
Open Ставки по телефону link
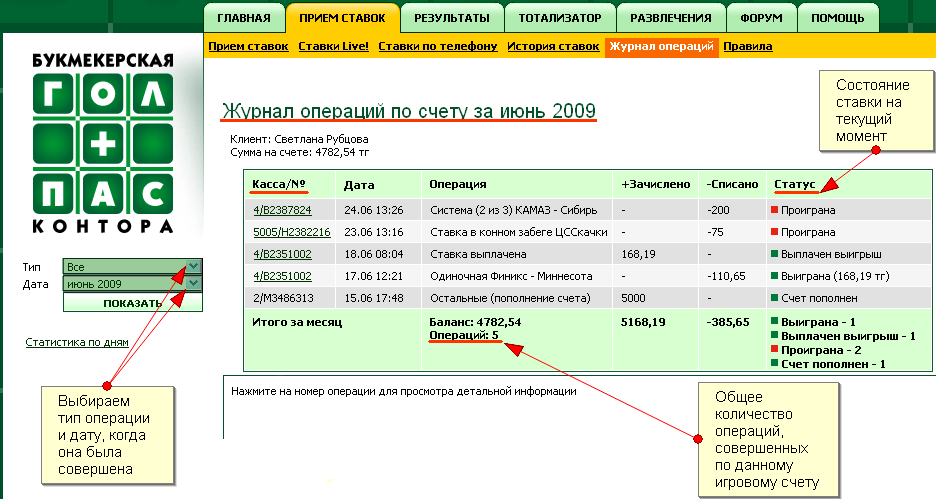(438, 47)
